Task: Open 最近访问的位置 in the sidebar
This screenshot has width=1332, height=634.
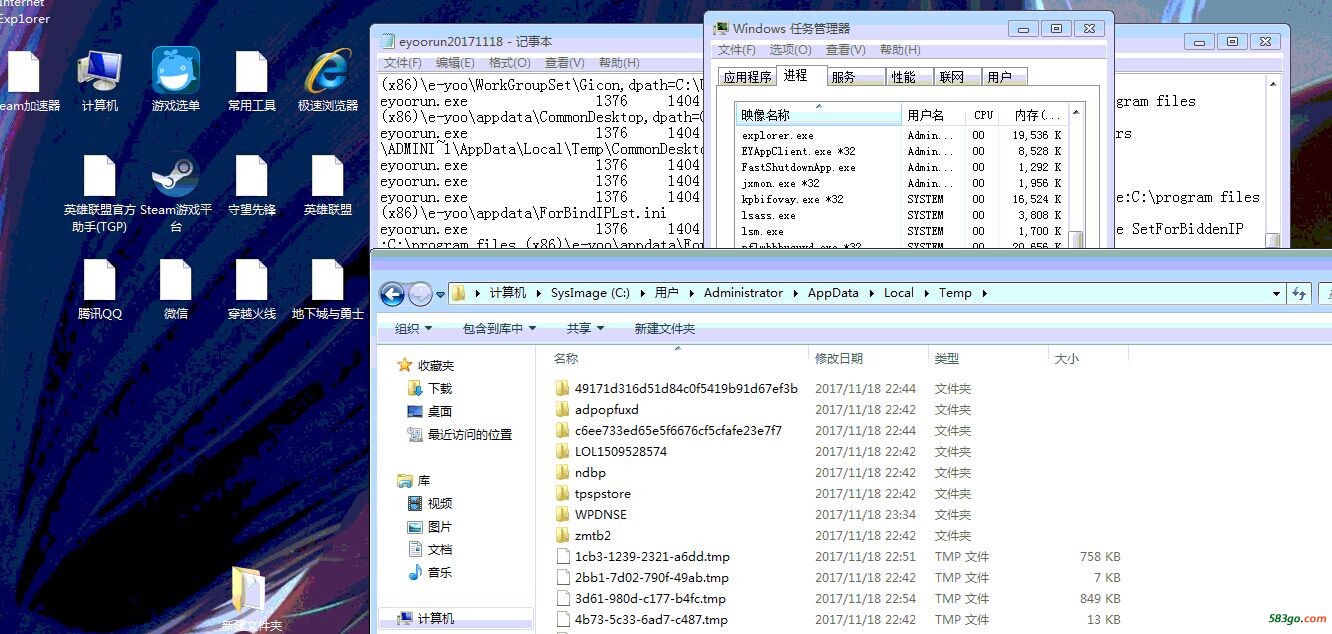Action: [460, 434]
